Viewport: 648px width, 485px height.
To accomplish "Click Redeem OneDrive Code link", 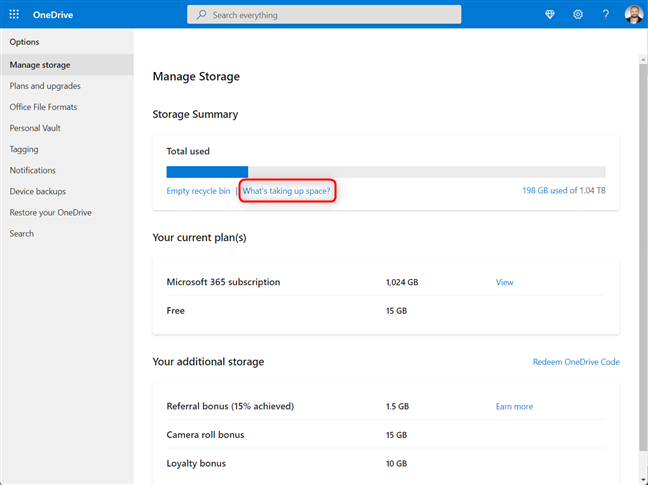I will point(576,362).
